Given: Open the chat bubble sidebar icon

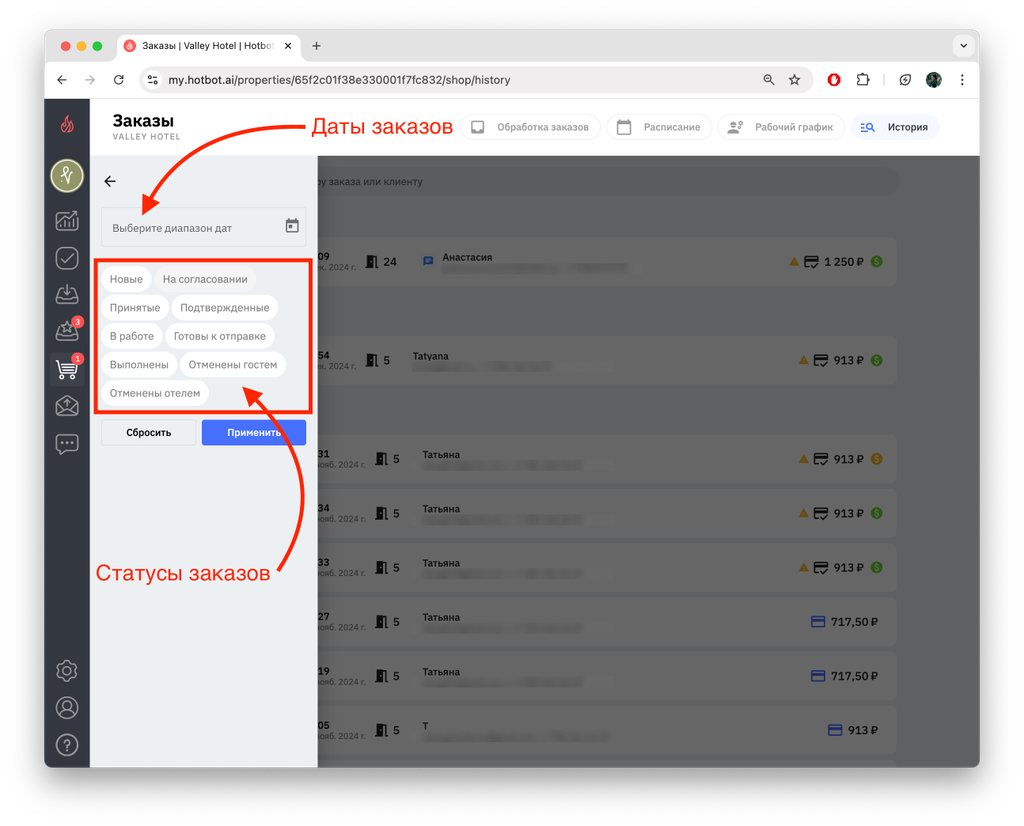Looking at the screenshot, I should tap(67, 445).
